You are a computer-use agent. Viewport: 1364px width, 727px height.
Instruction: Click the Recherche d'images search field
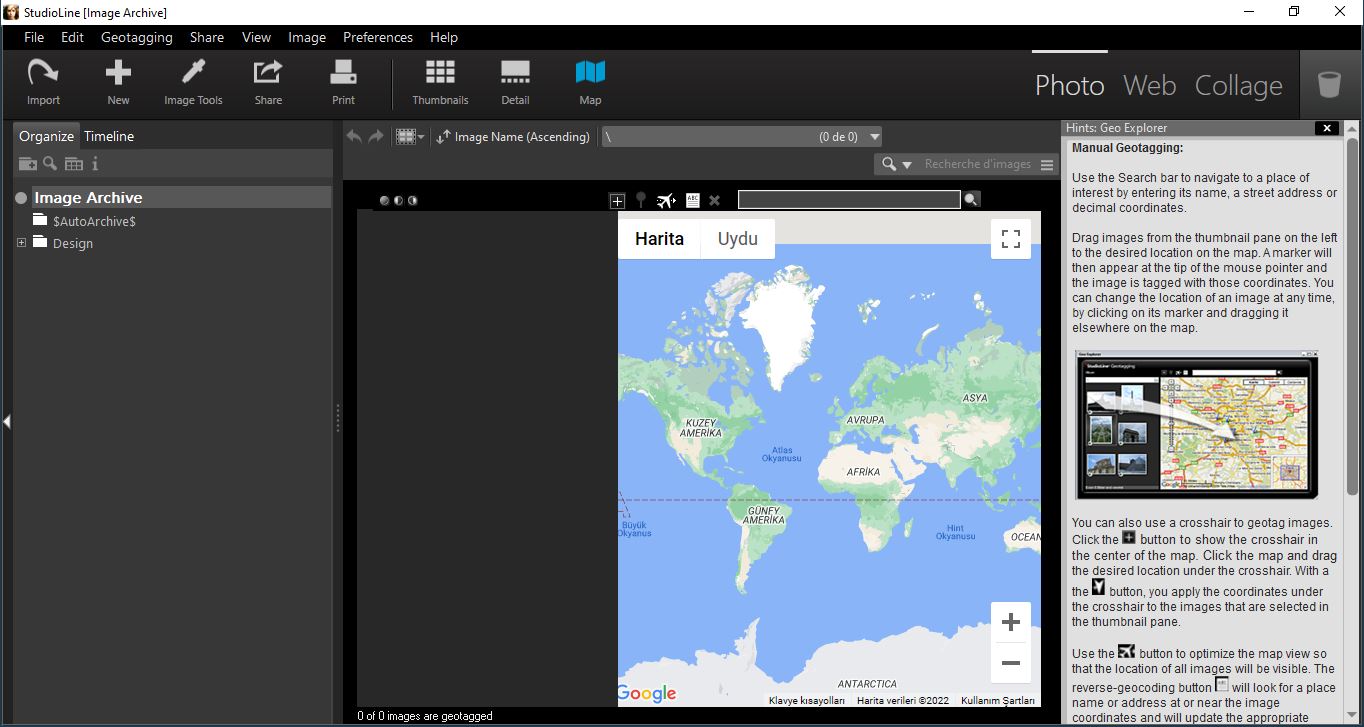(977, 164)
